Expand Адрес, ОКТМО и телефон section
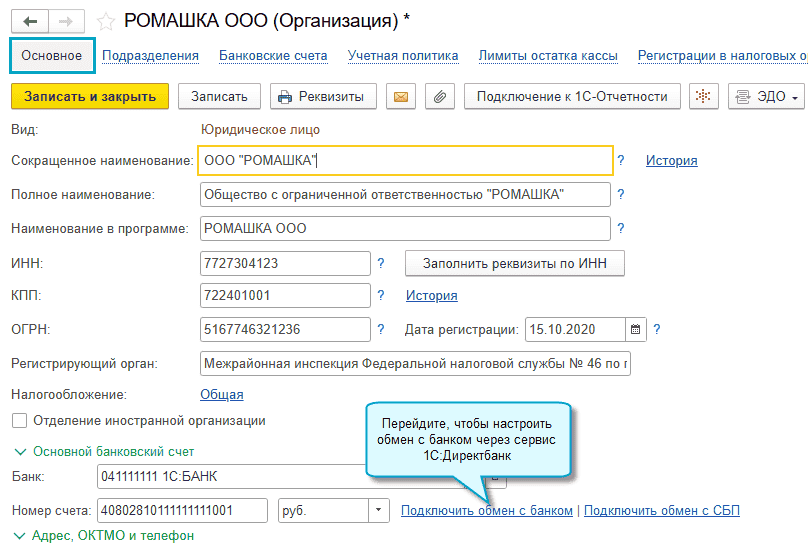Viewport: 808px width, 550px height. [20, 535]
